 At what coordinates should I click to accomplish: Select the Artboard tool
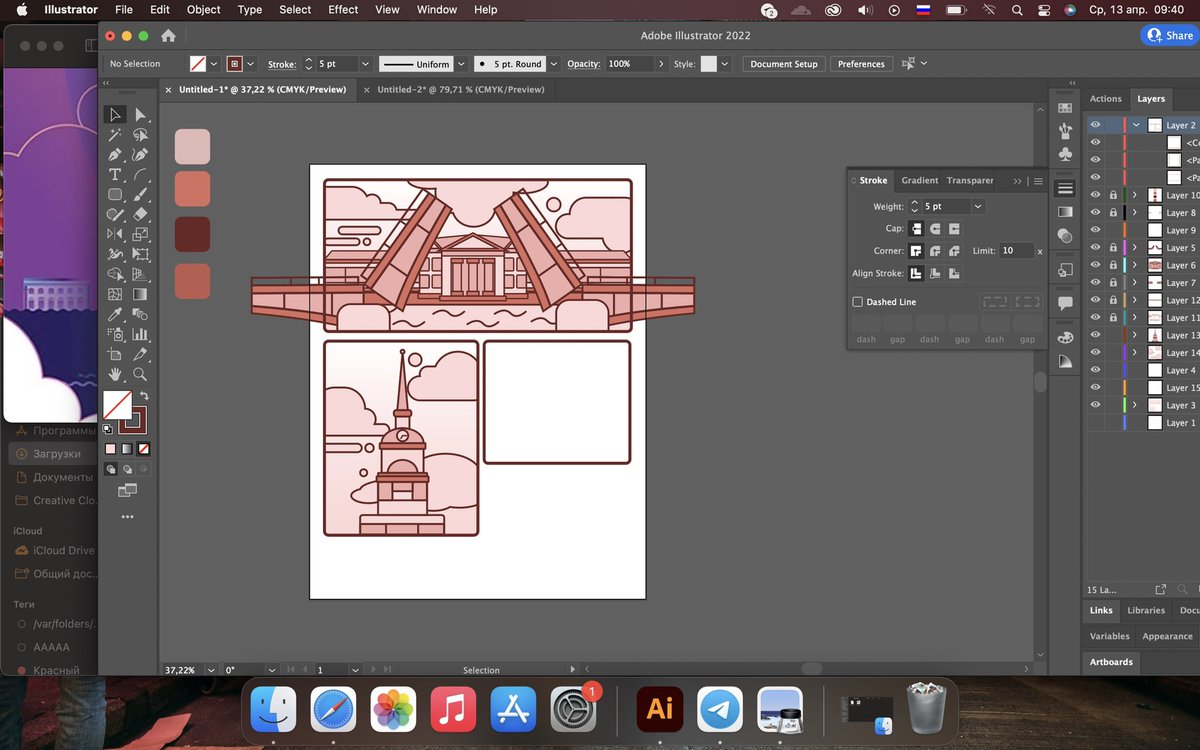(x=115, y=354)
